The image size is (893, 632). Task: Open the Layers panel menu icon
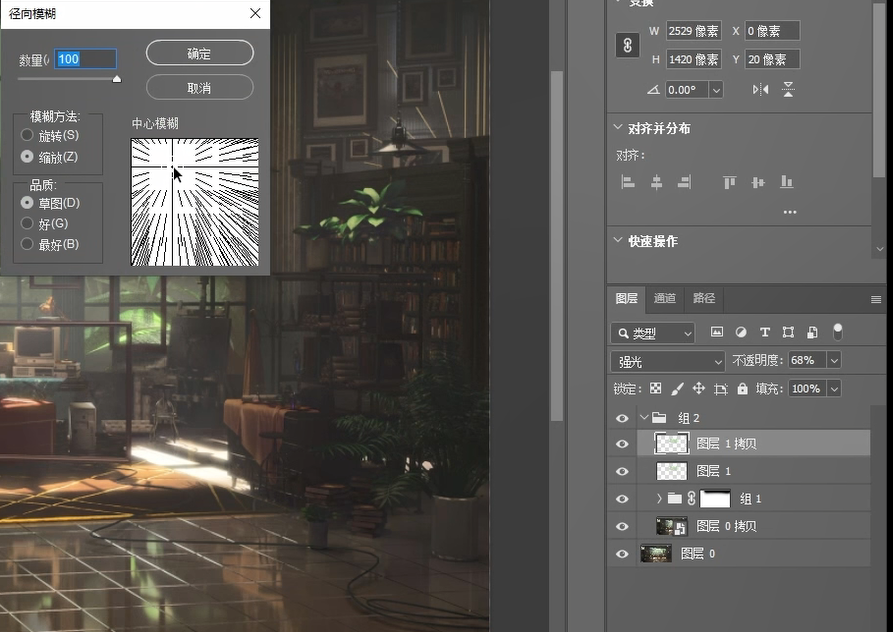(x=876, y=299)
